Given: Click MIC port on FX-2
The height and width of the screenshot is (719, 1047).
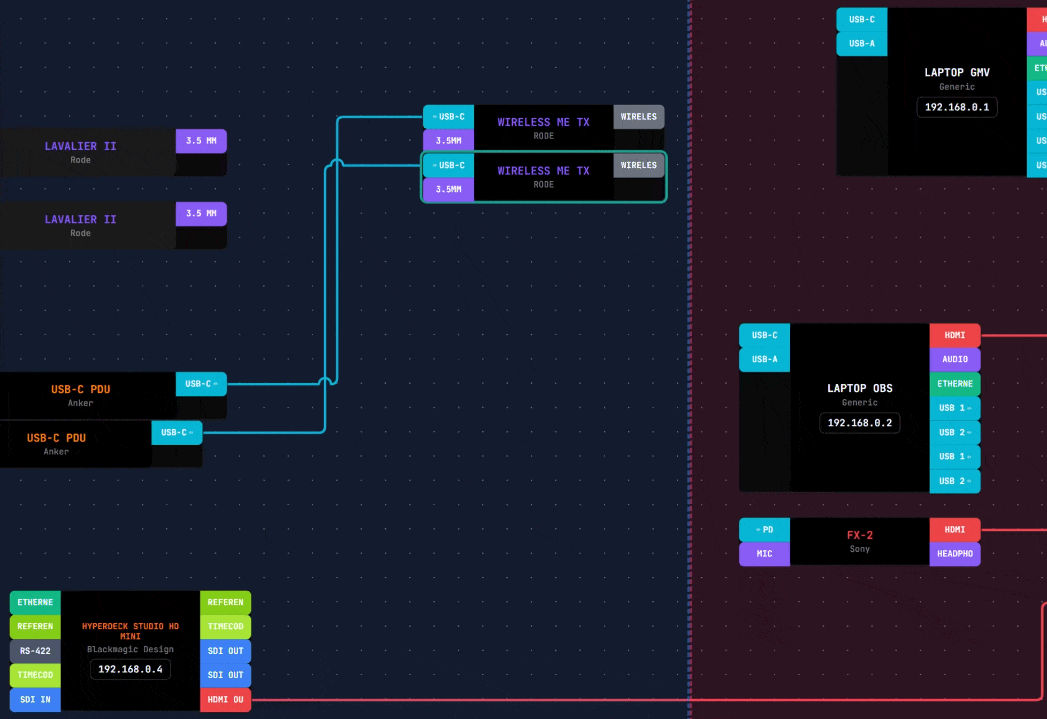Looking at the screenshot, I should (x=764, y=553).
